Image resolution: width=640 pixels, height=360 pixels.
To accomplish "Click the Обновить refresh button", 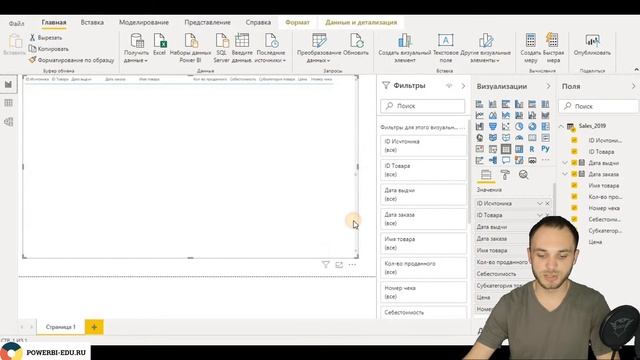I will click(x=356, y=44).
